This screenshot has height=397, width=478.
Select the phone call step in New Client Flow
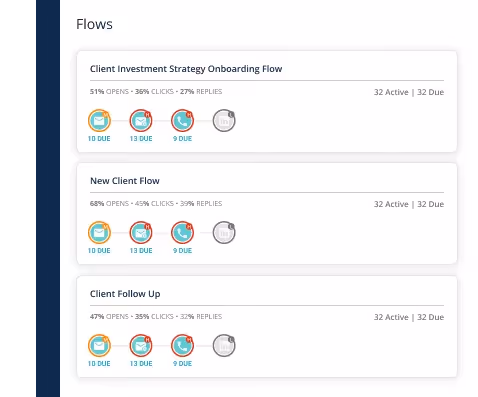pos(183,232)
